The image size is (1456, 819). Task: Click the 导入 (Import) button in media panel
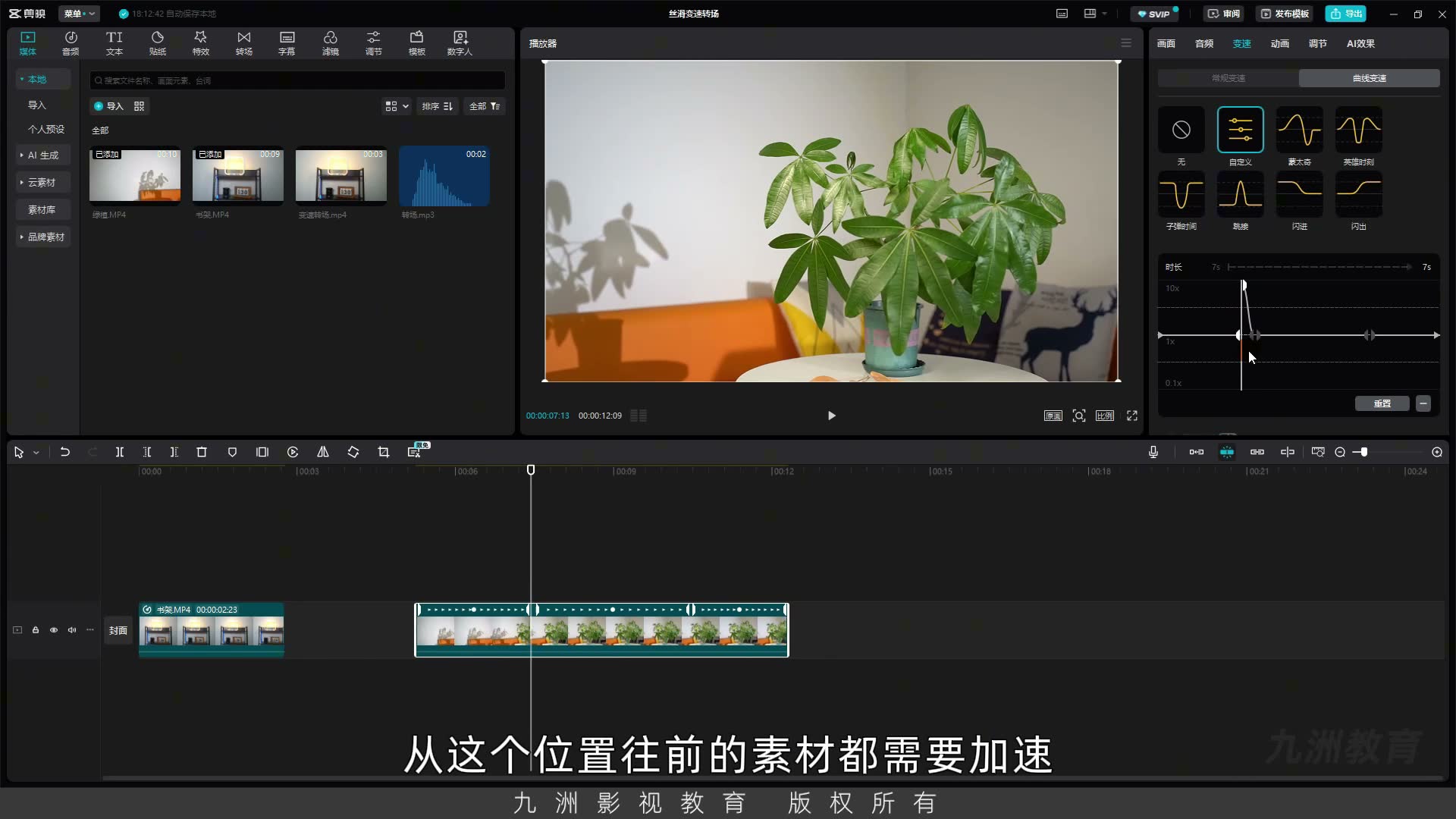(108, 106)
